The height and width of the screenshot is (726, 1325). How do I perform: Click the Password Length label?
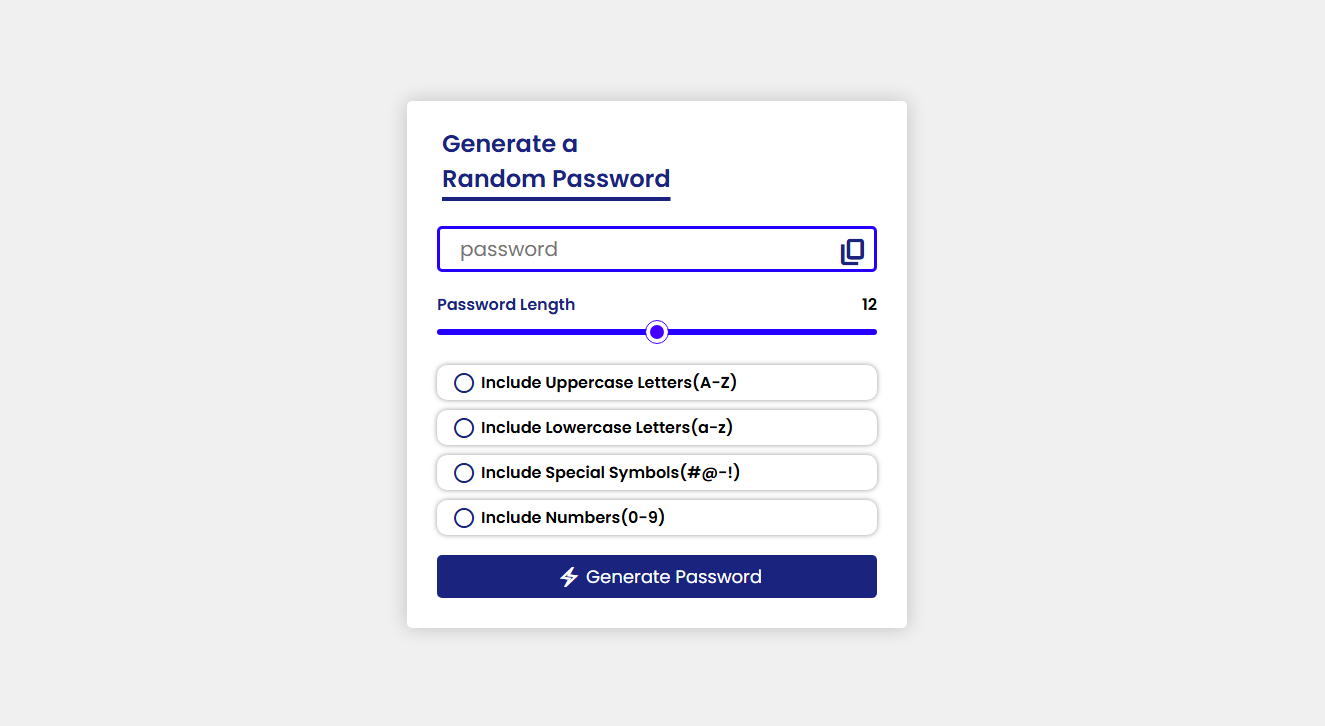[x=506, y=304]
